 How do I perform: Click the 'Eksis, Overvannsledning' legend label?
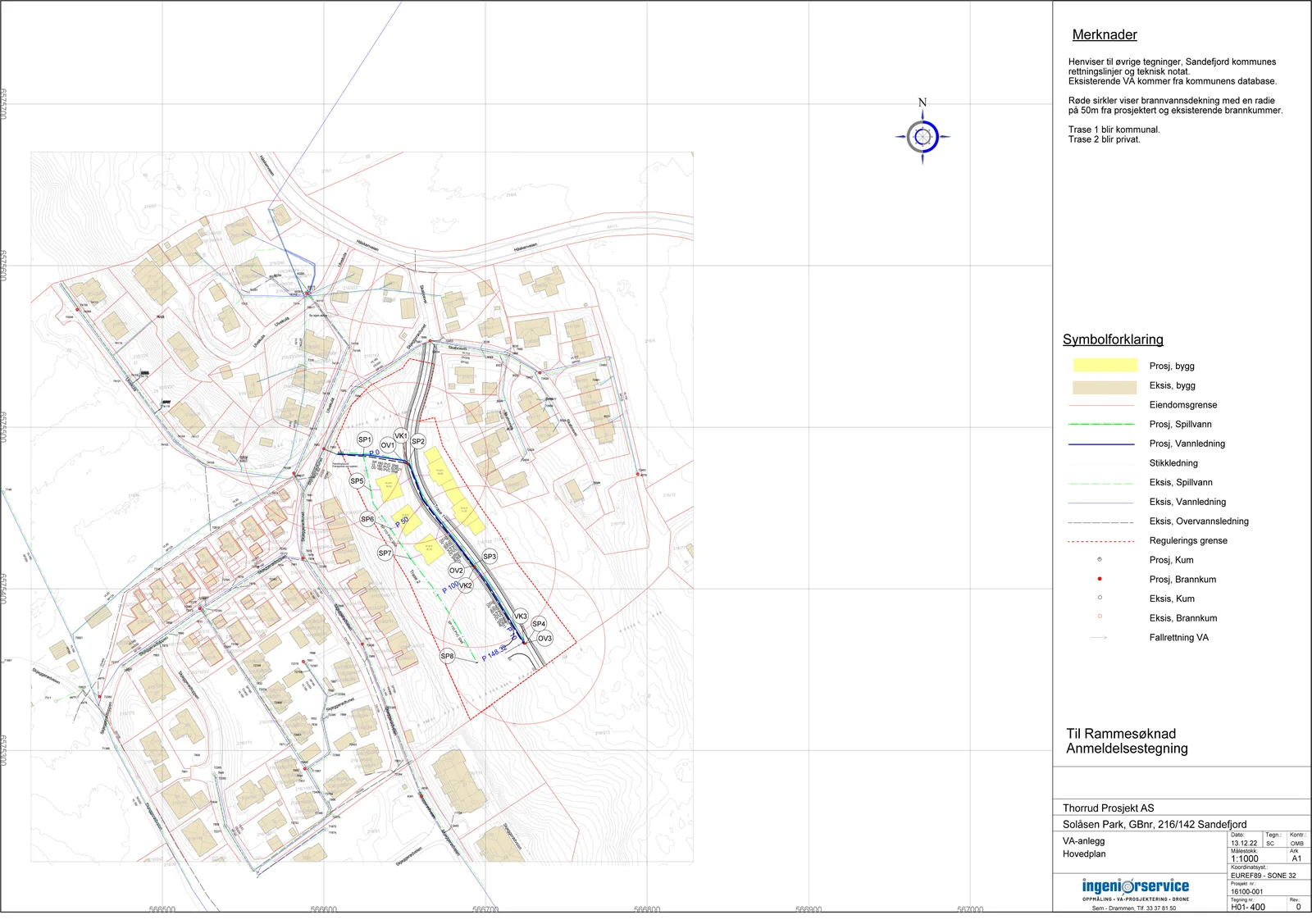point(1199,521)
